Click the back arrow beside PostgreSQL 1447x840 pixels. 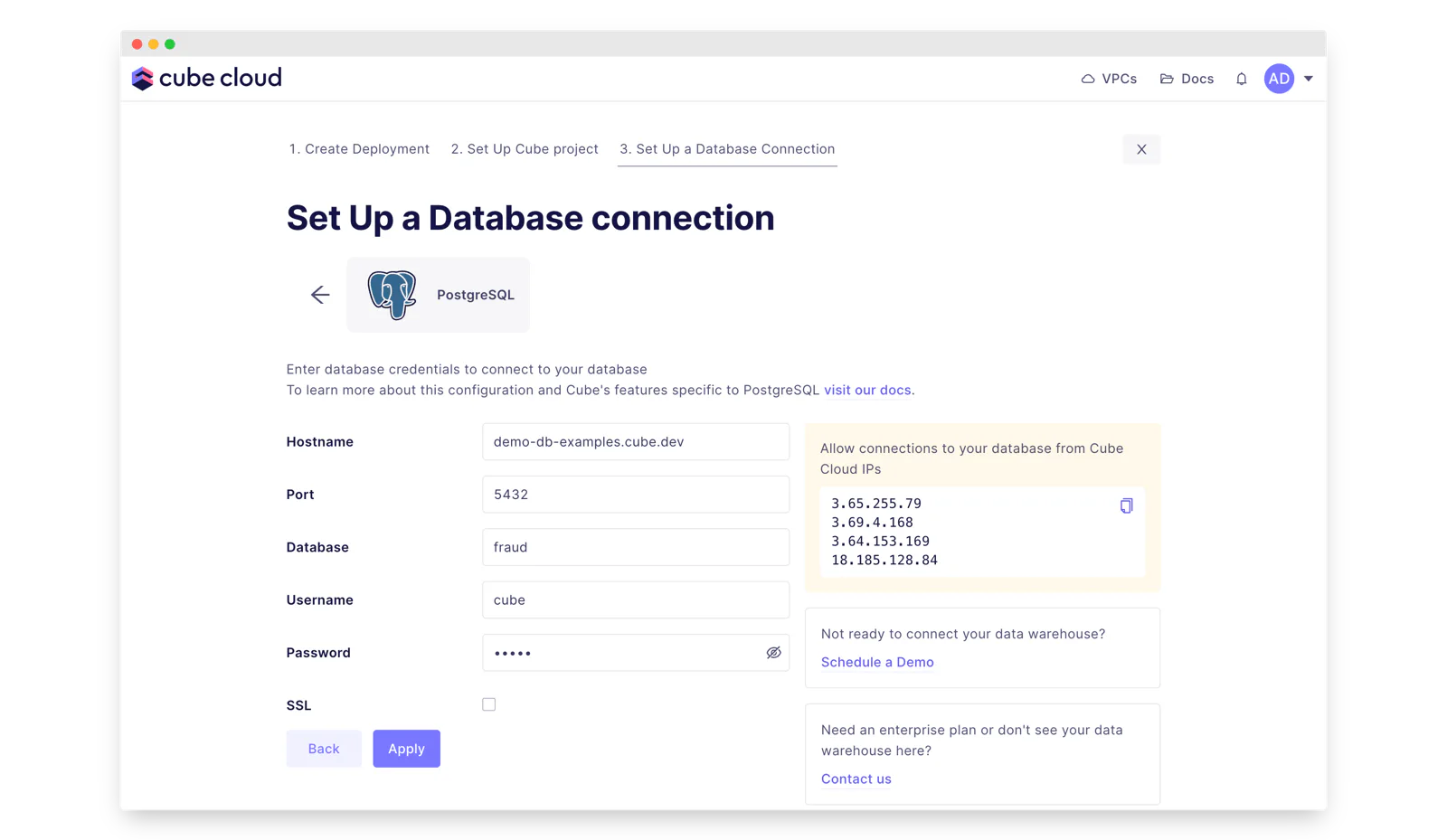pos(320,295)
